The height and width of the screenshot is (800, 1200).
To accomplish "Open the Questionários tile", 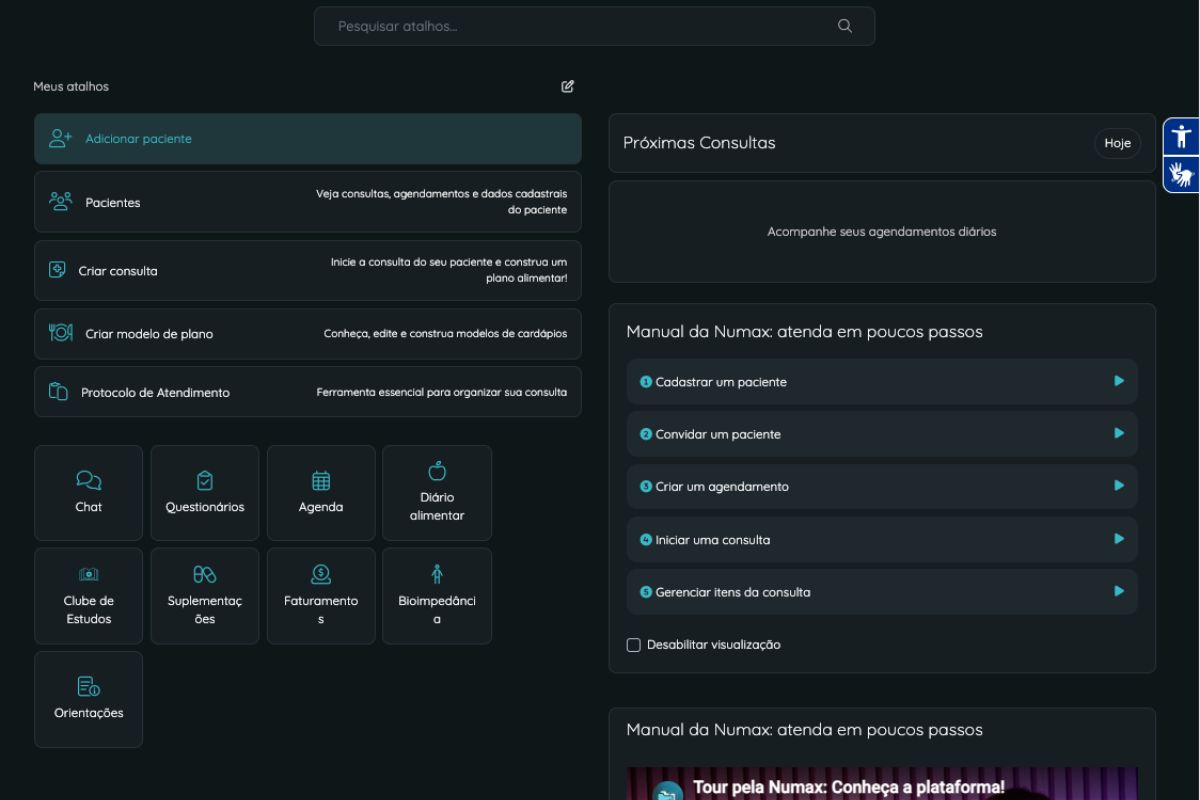I will tap(205, 493).
